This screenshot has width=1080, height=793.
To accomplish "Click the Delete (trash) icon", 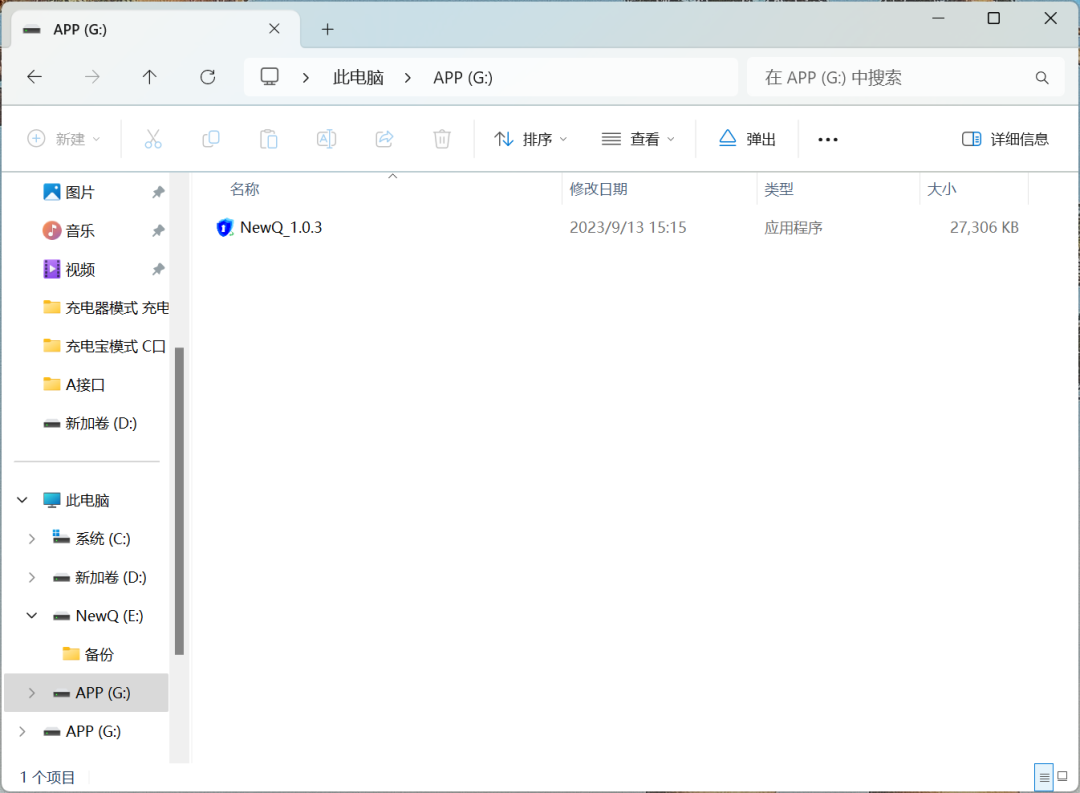I will pos(441,139).
